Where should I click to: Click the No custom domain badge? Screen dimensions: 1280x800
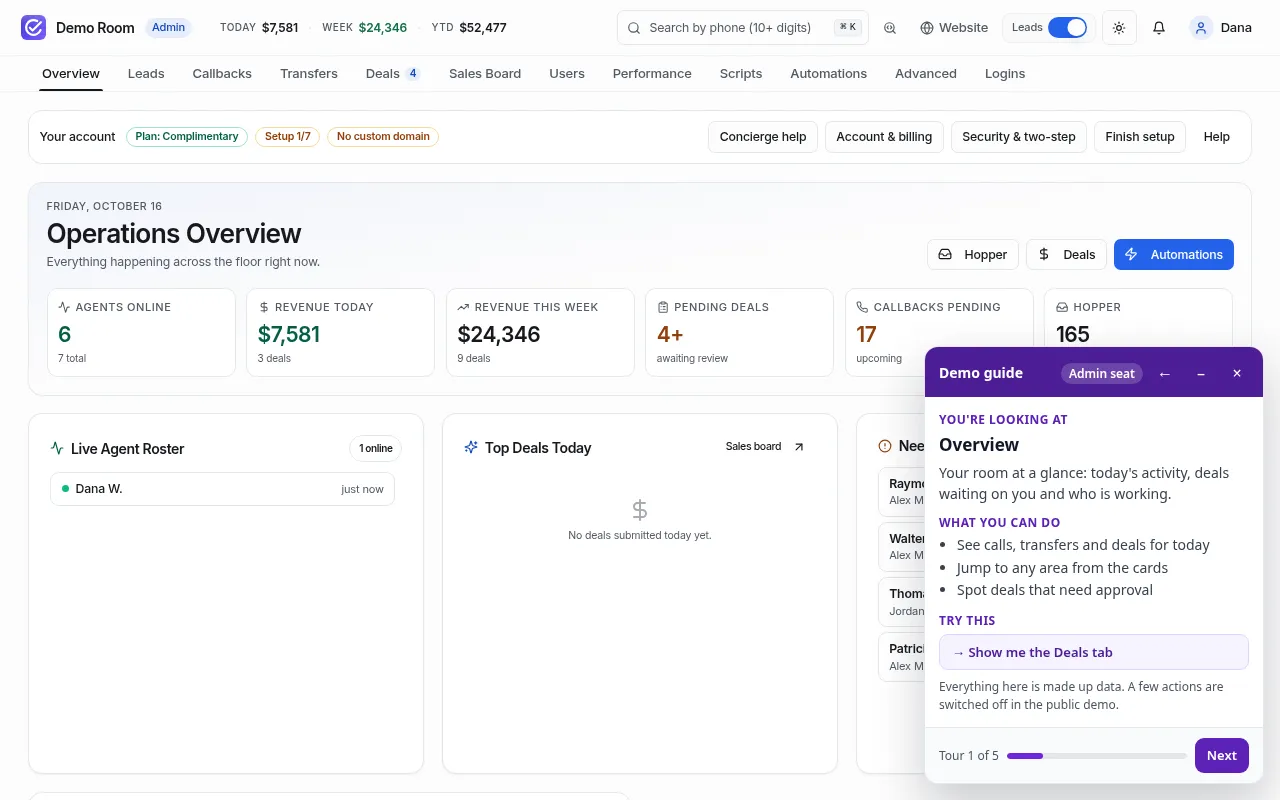pos(383,137)
